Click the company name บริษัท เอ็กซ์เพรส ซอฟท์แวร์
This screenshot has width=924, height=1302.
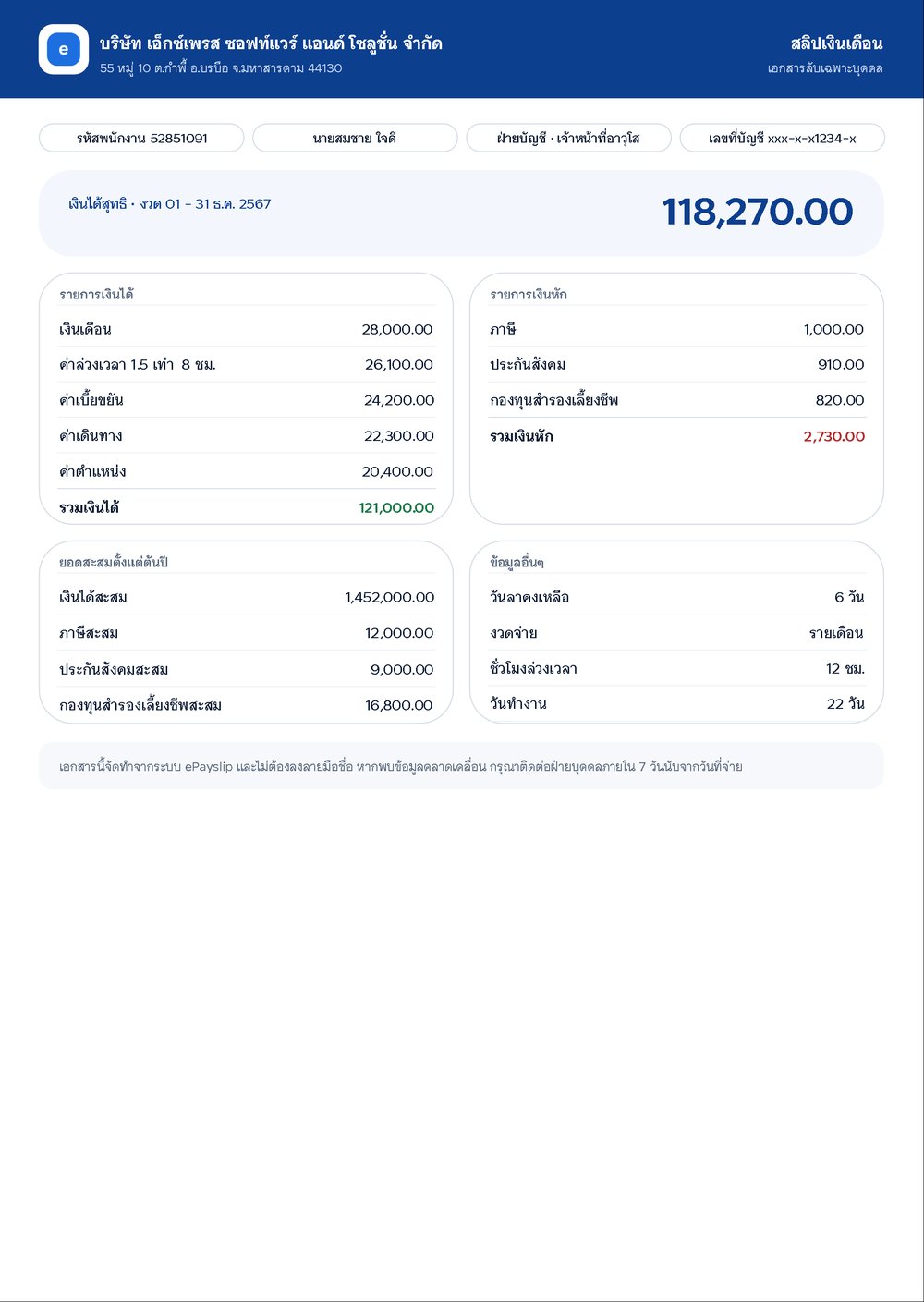point(271,43)
